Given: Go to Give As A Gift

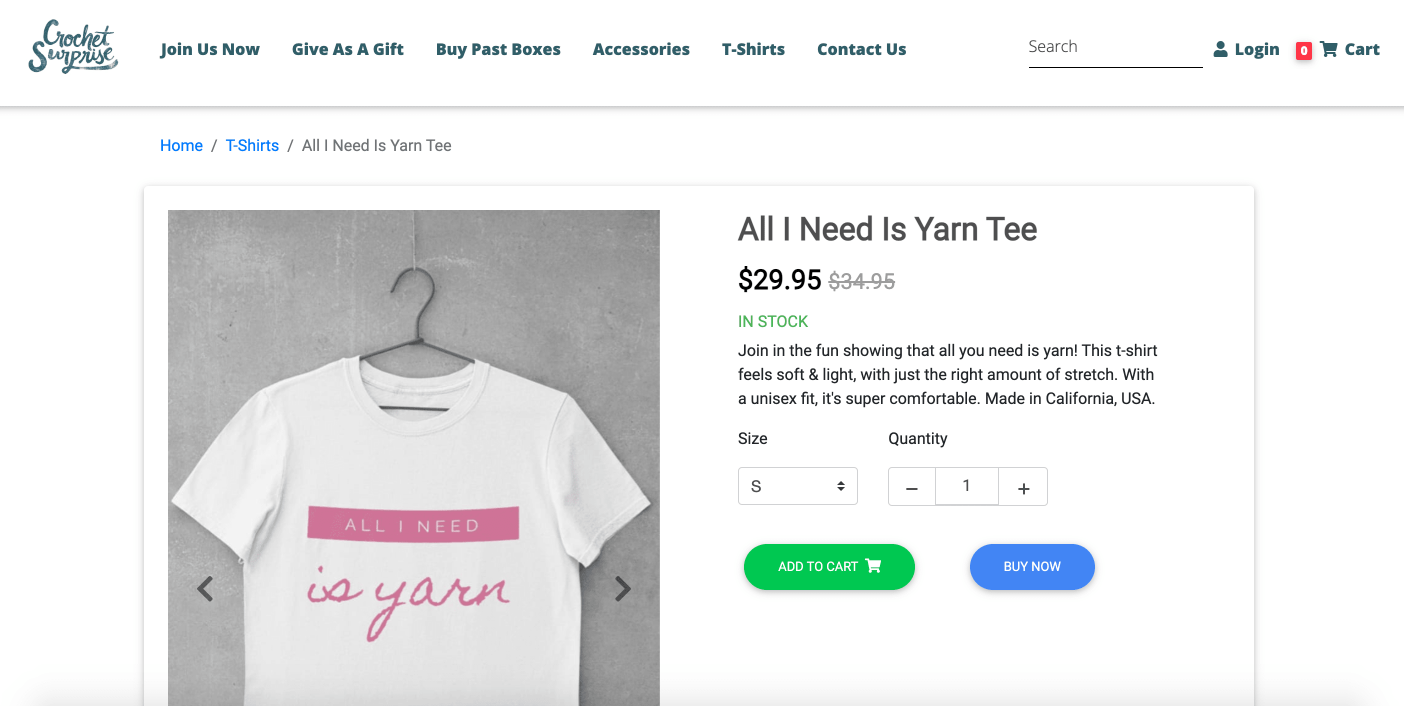Looking at the screenshot, I should pos(348,49).
